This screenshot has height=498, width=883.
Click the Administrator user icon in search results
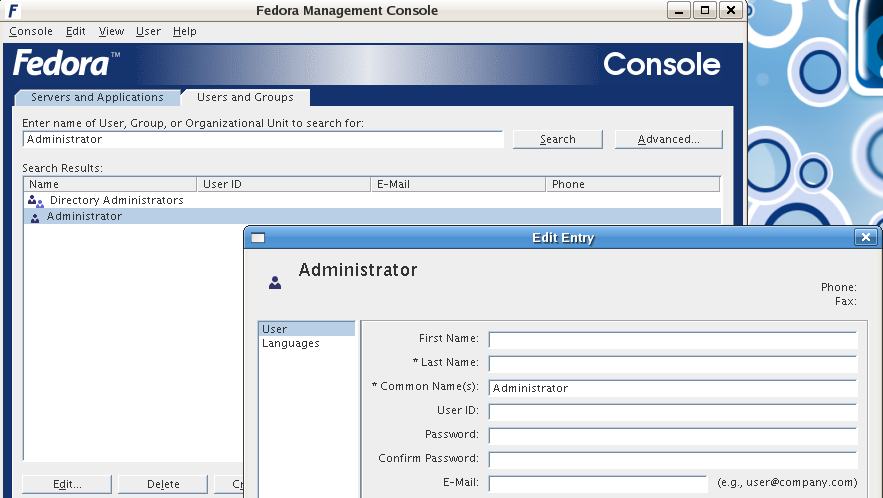pyautogui.click(x=35, y=217)
